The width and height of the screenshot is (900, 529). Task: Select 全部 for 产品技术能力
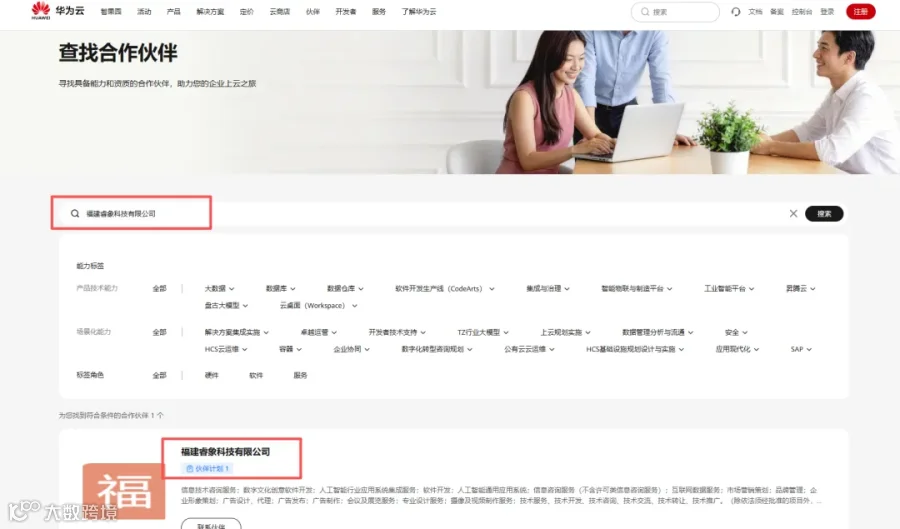tap(160, 289)
